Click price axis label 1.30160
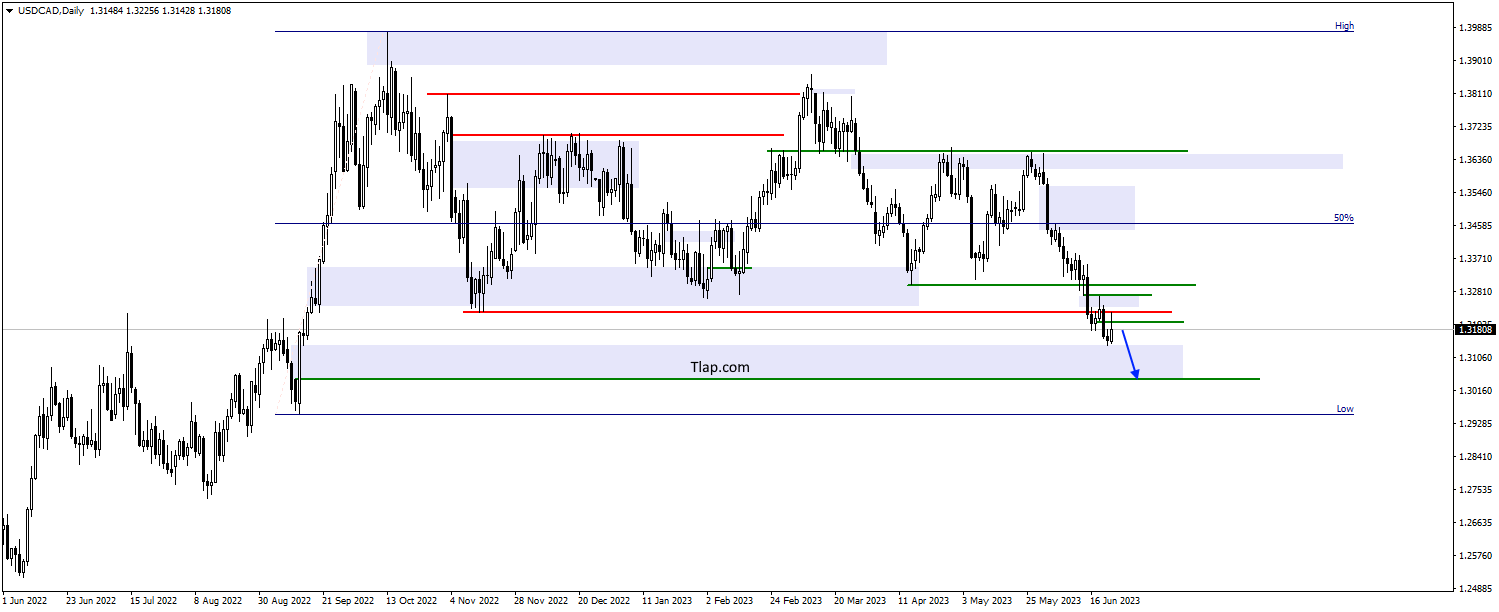This screenshot has height=612, width=1499. tap(1476, 391)
